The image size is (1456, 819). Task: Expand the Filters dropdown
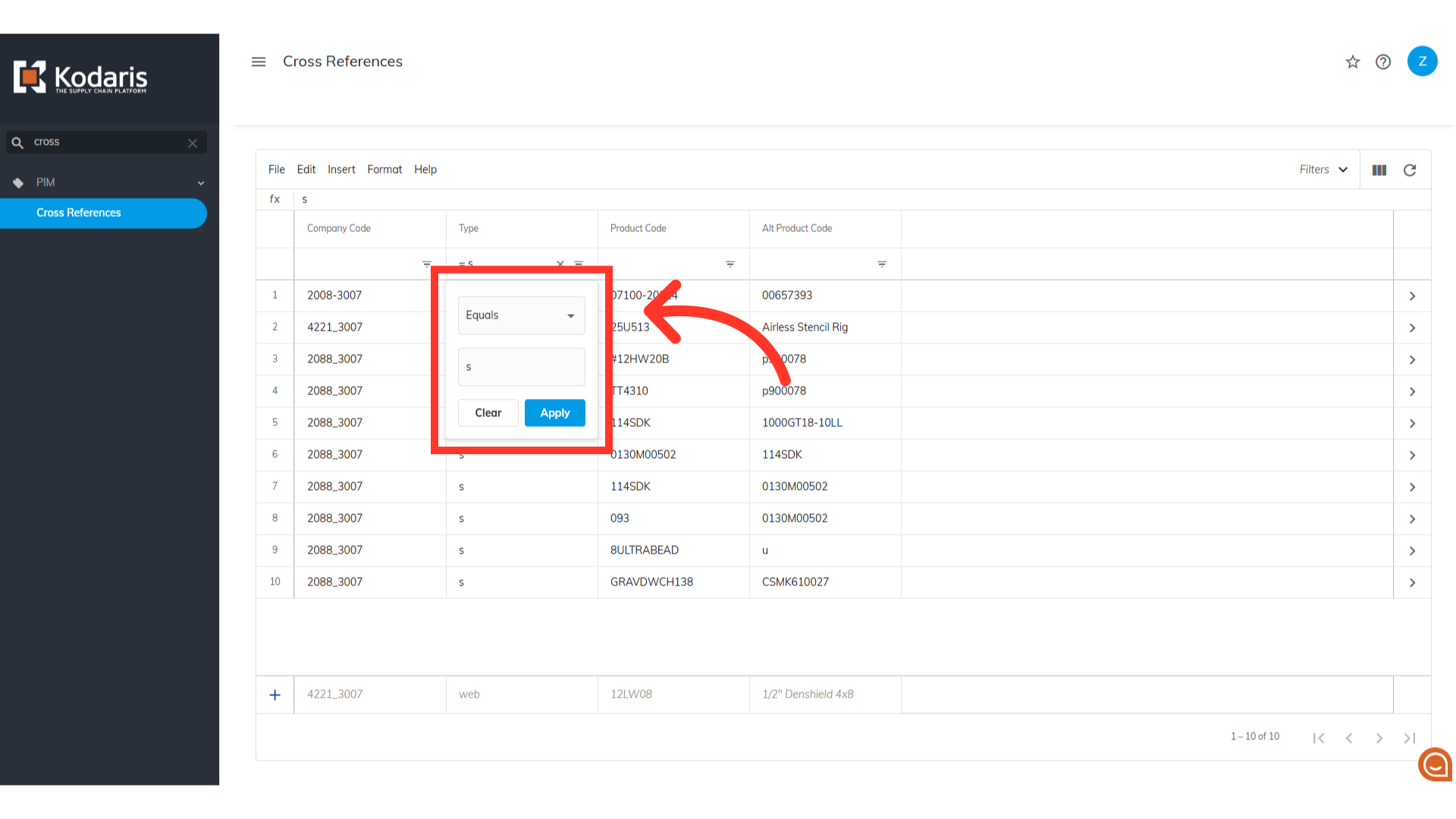pyautogui.click(x=1323, y=170)
